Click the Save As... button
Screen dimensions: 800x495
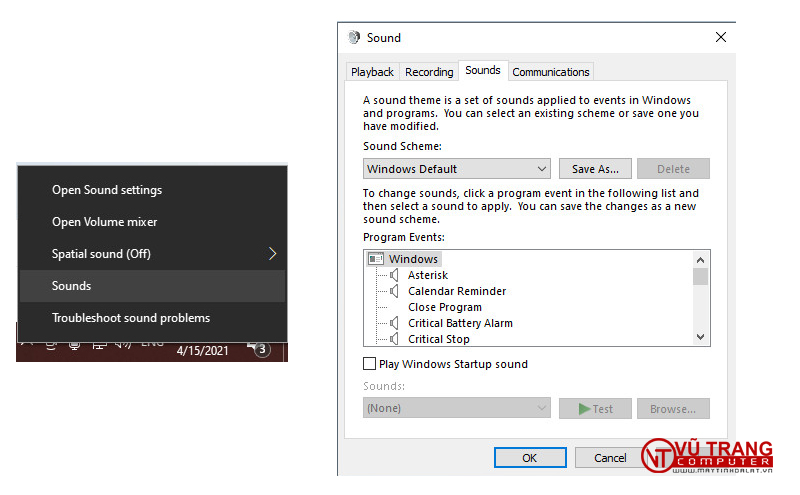pyautogui.click(x=595, y=169)
